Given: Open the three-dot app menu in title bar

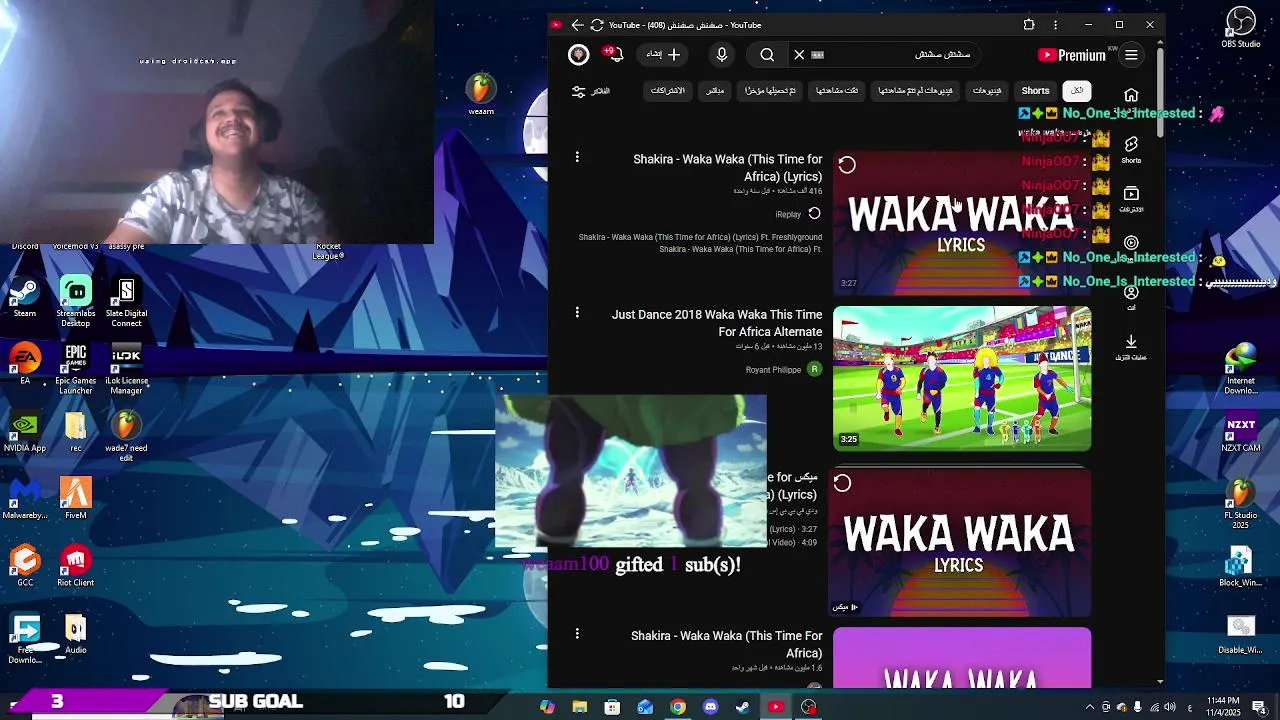Looking at the screenshot, I should pos(1055,25).
